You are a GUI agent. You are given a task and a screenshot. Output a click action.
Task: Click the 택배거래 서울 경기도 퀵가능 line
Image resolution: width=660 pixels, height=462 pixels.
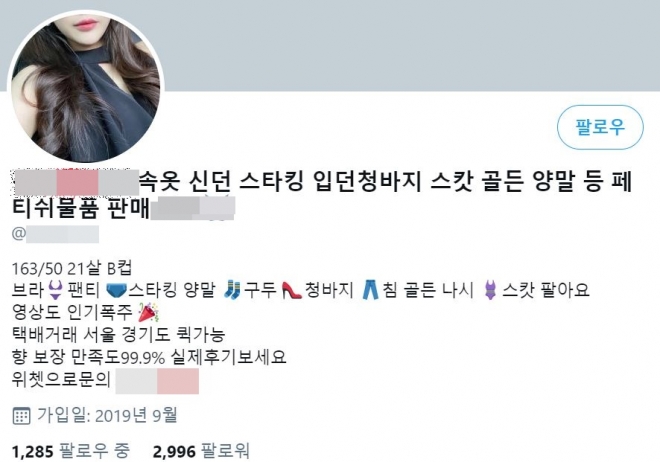pos(119,335)
